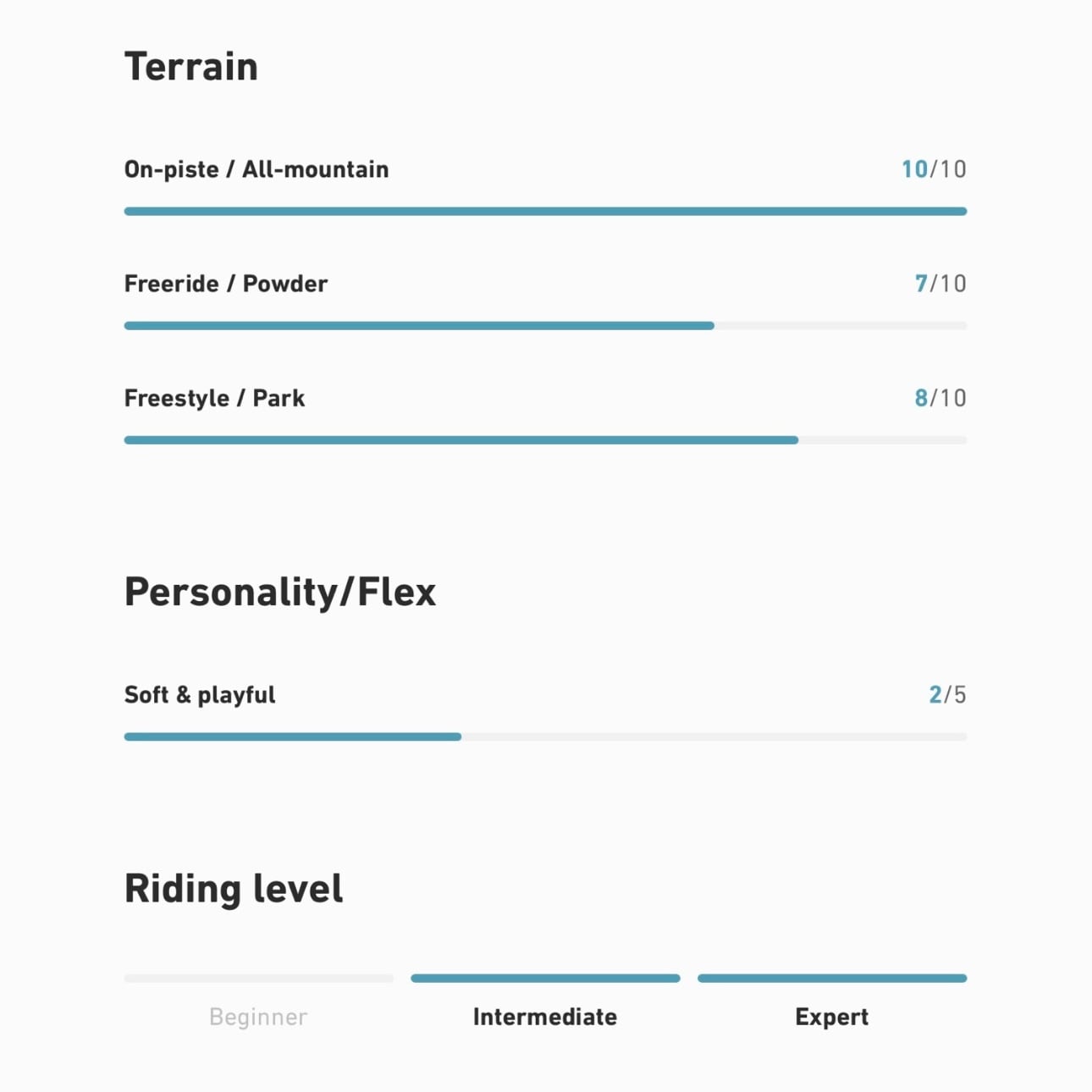Screen dimensions: 1092x1092
Task: Click the On-piste / All-mountain rating bar
Action: point(545,212)
